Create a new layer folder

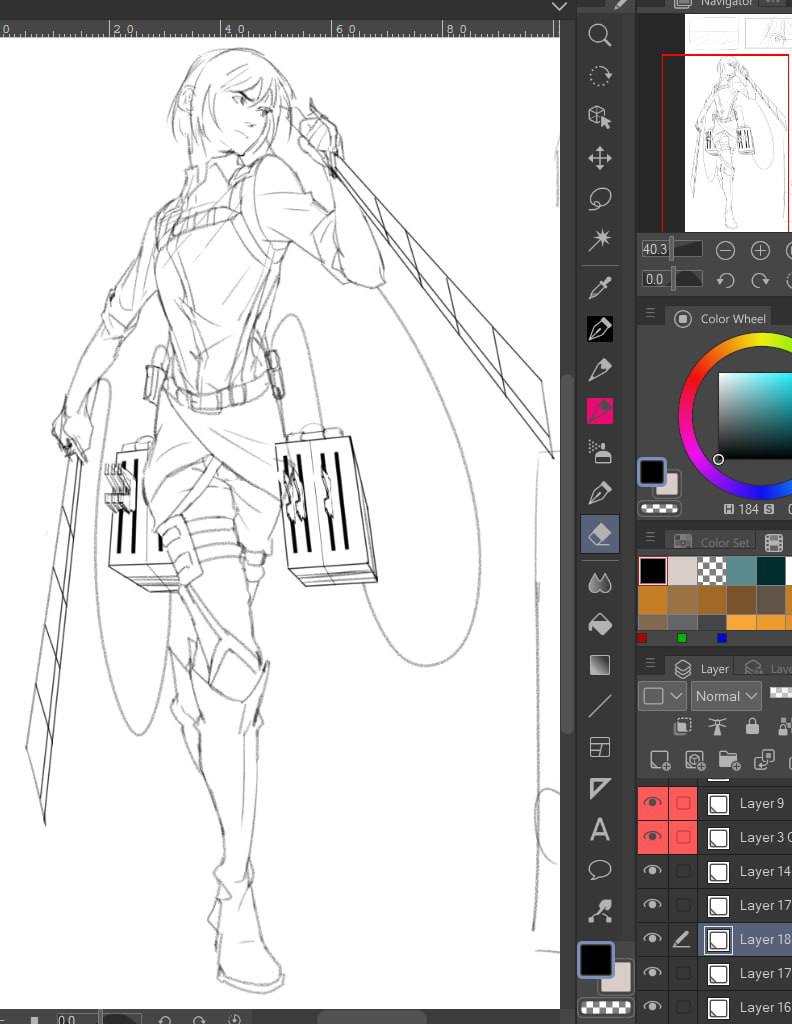coord(729,760)
